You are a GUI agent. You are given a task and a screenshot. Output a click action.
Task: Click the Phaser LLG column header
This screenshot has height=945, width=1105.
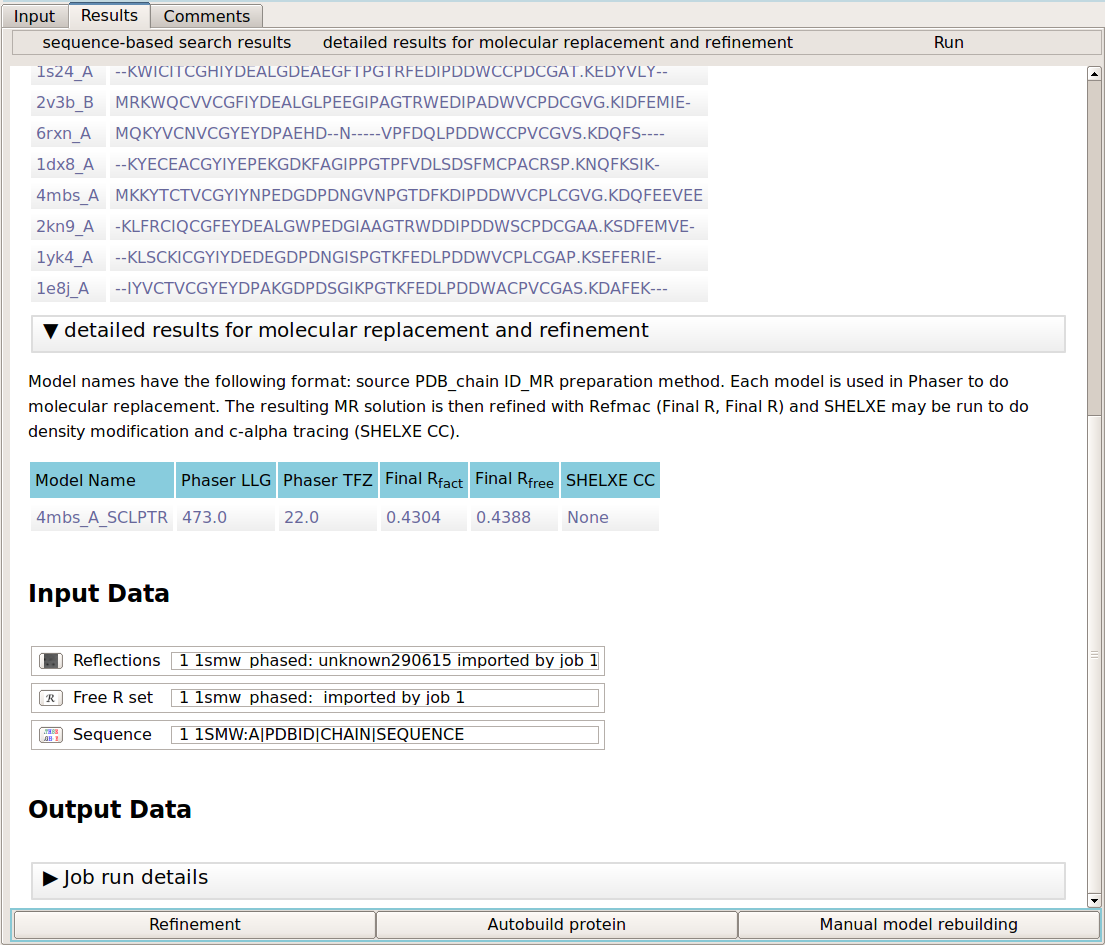(x=226, y=481)
